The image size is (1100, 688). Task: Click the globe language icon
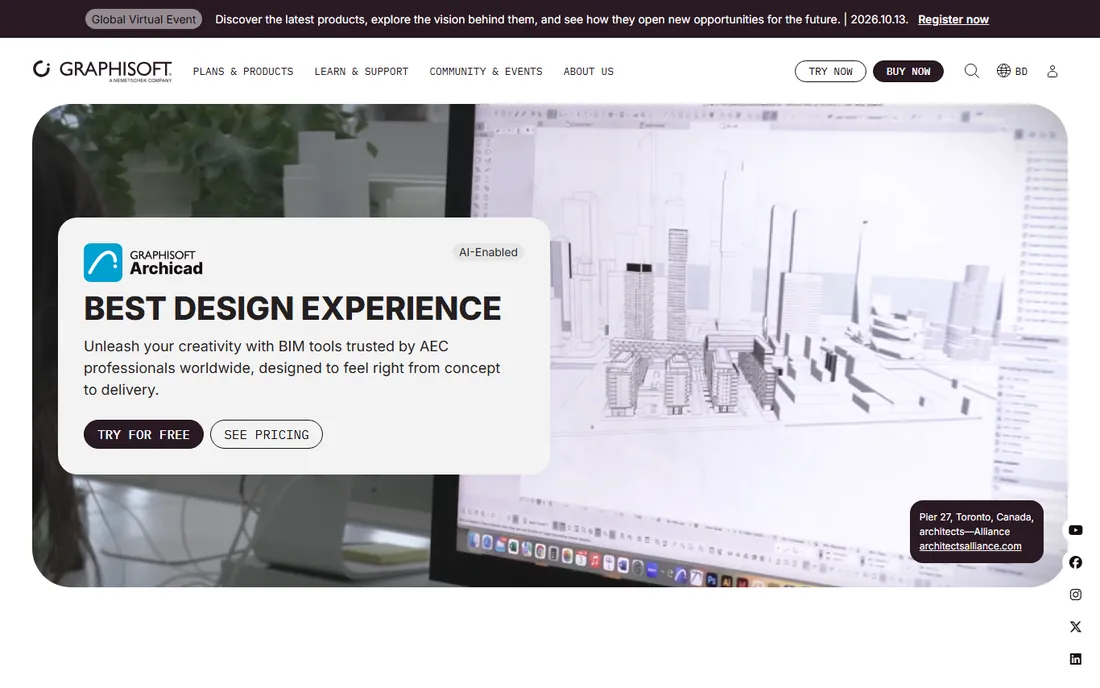click(x=1003, y=71)
